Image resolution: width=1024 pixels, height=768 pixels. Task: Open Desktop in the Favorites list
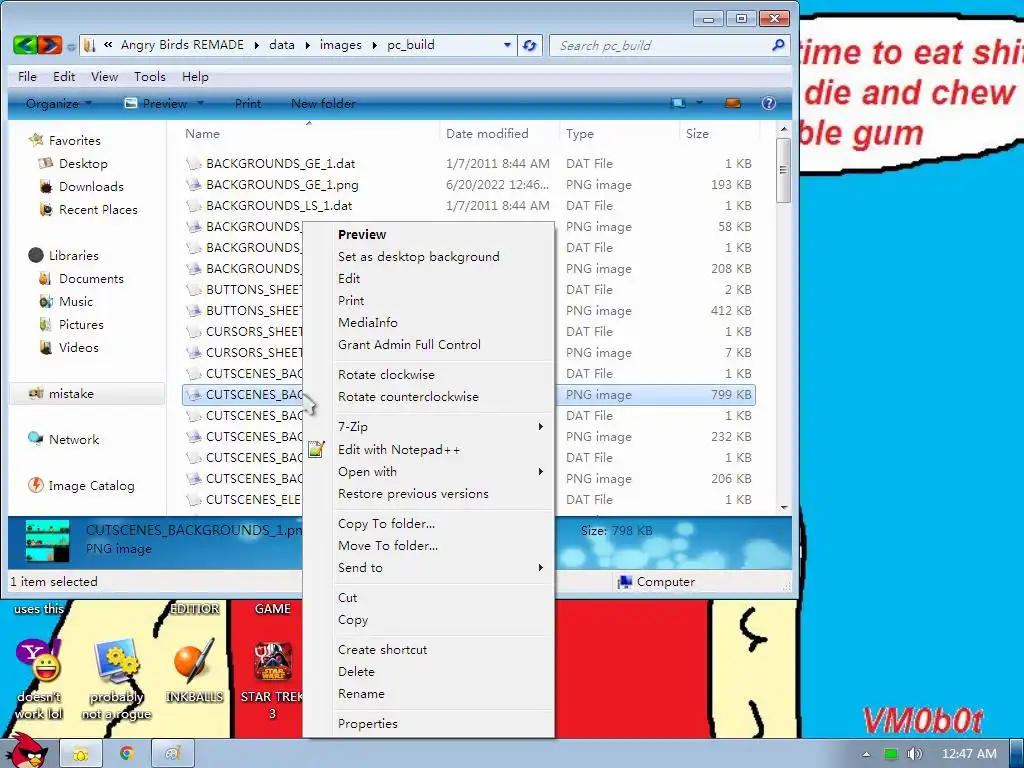(x=83, y=163)
